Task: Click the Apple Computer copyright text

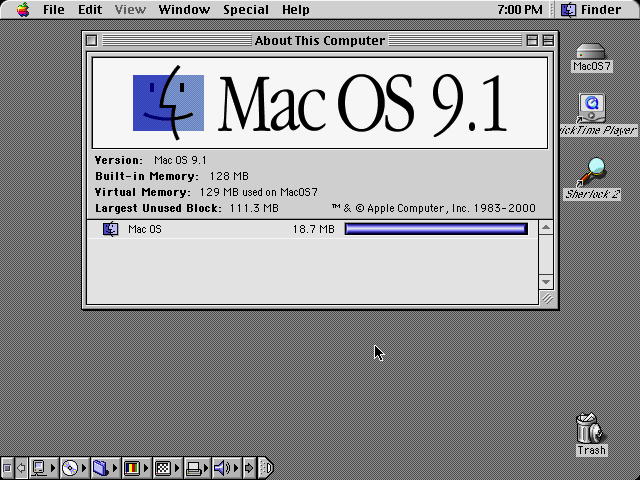Action: [x=433, y=208]
